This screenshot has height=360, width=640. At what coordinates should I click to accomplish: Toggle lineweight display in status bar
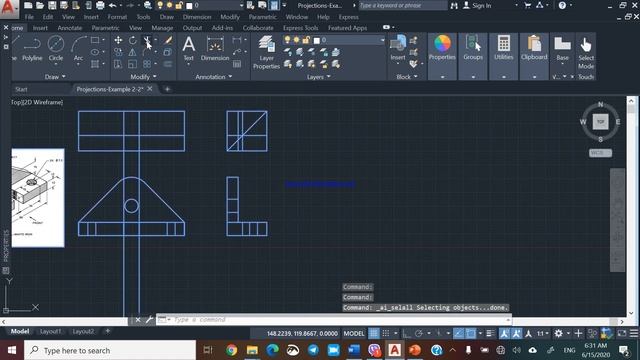(x=491, y=333)
